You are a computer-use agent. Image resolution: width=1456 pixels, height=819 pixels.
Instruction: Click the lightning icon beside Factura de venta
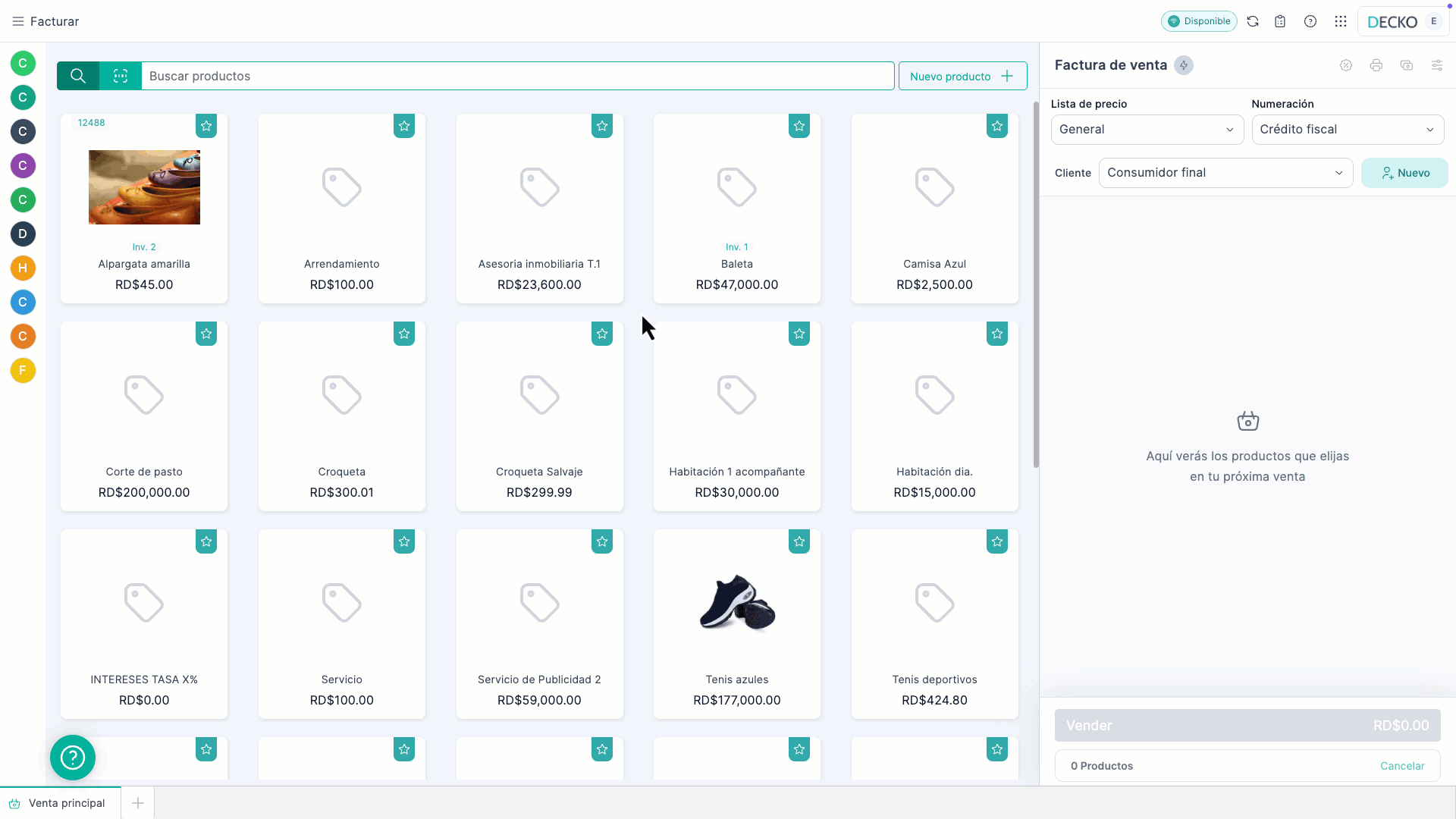(1184, 65)
